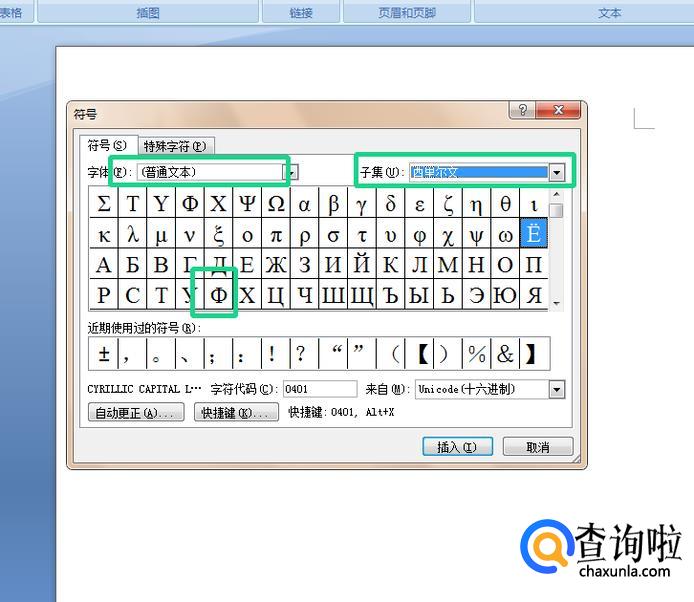Click symbol grid scrollbar down arrow
This screenshot has width=694, height=602.
pyautogui.click(x=557, y=303)
